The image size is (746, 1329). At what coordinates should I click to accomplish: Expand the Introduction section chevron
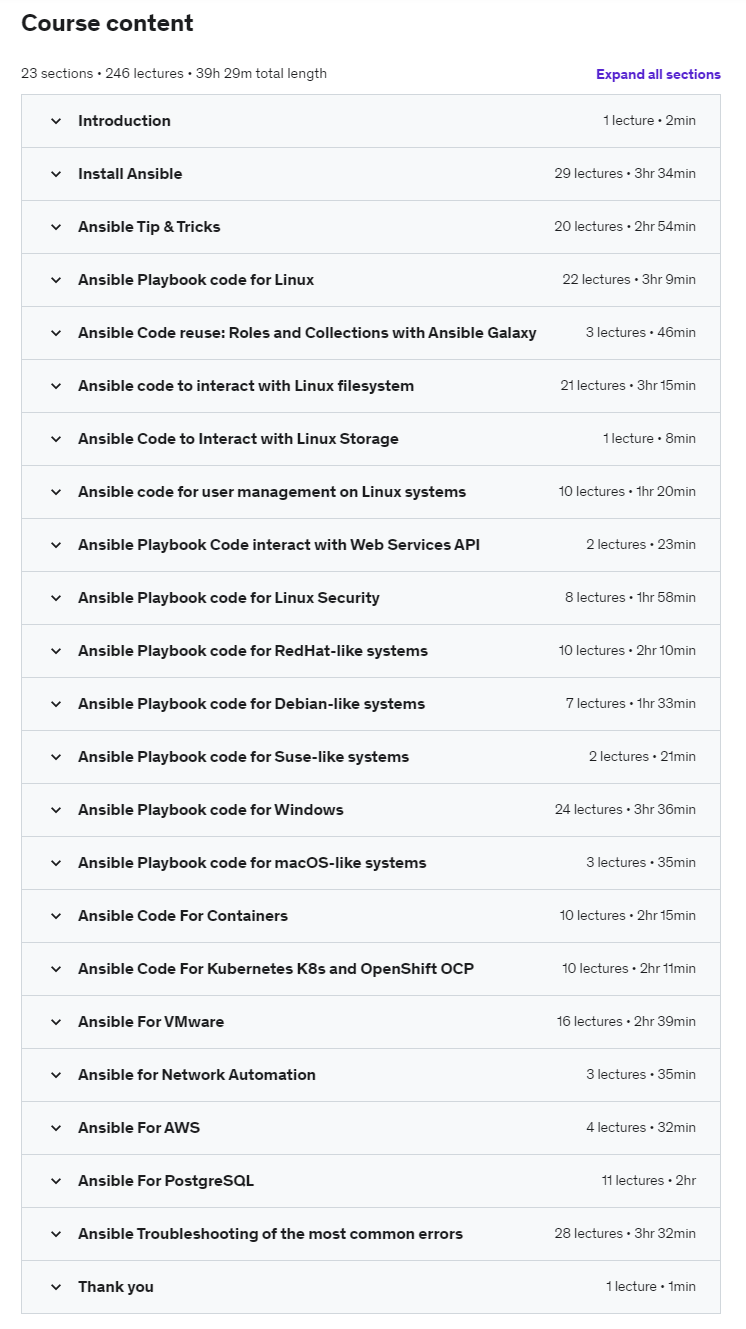[56, 121]
